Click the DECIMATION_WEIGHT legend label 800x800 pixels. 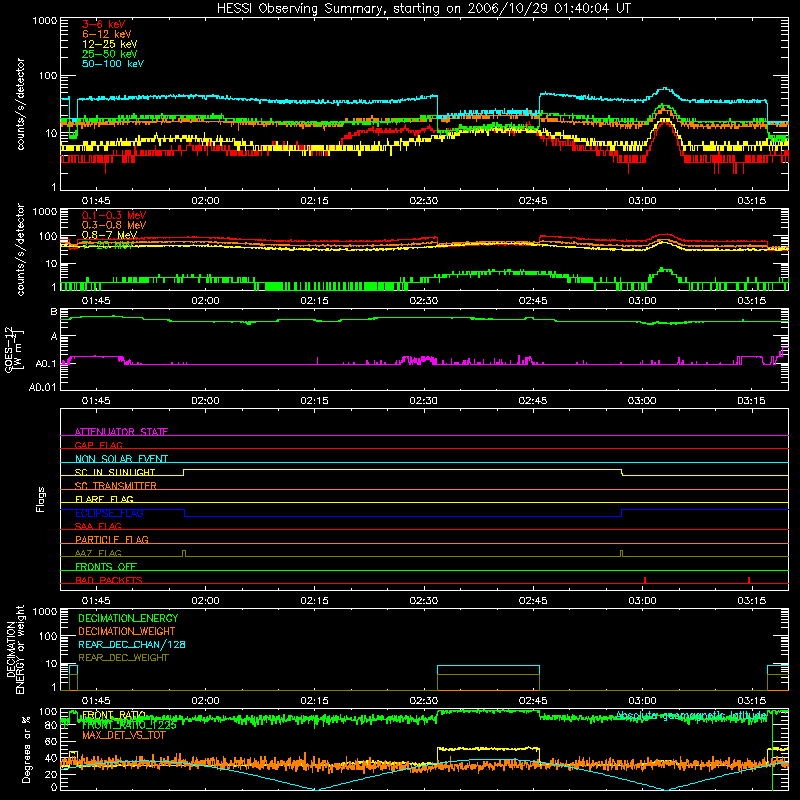pyautogui.click(x=127, y=631)
